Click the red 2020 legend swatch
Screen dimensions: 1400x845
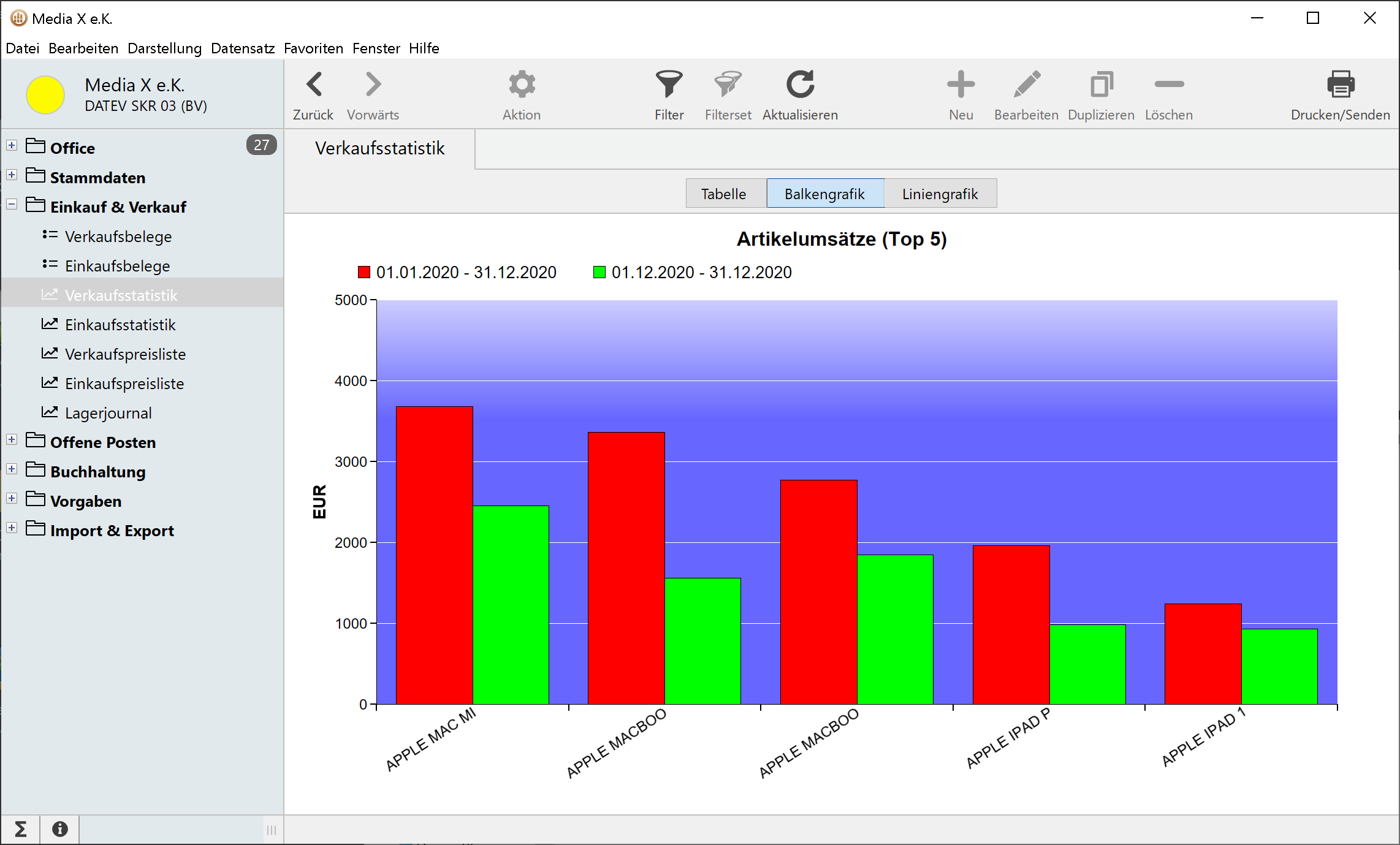click(x=364, y=272)
